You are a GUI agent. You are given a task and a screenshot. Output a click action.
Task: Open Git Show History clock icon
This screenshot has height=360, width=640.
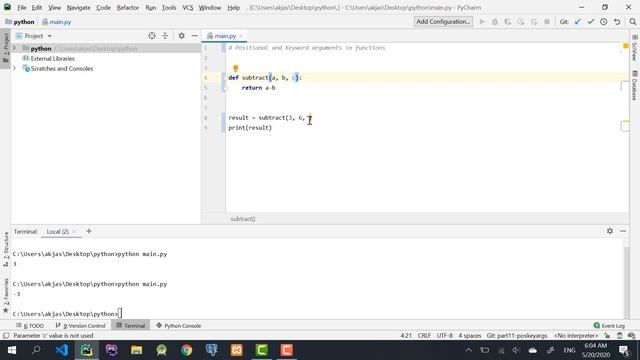[604, 22]
